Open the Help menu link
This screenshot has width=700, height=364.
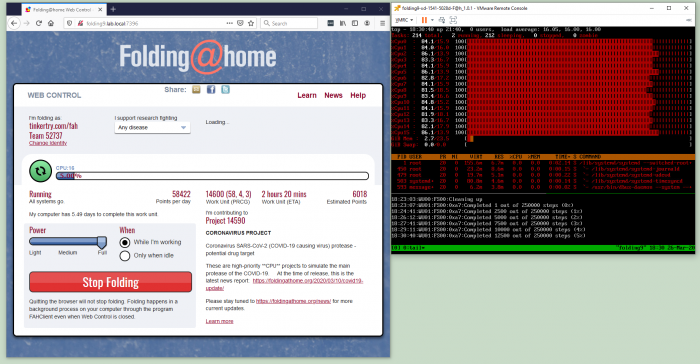pyautogui.click(x=358, y=95)
